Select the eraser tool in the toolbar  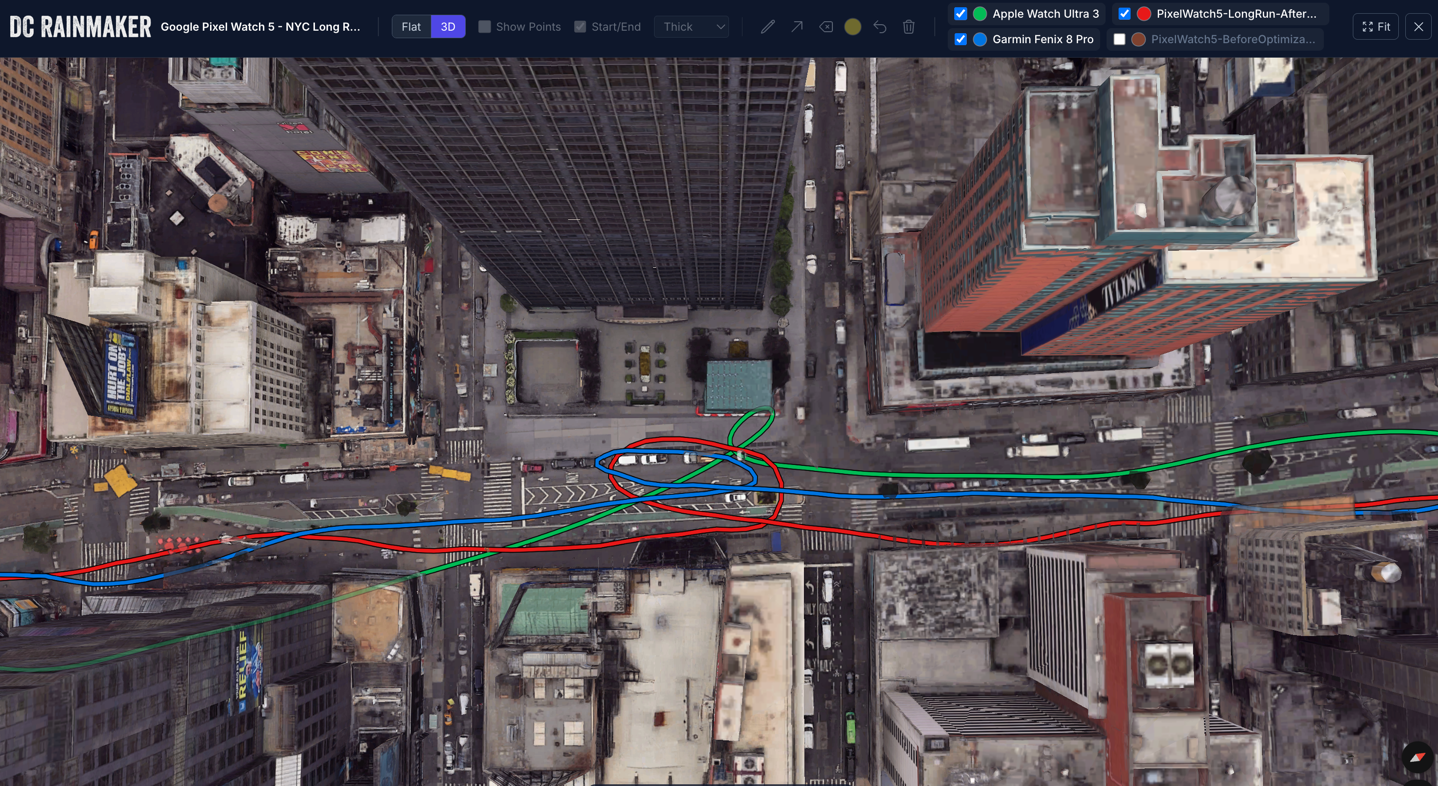pyautogui.click(x=825, y=27)
